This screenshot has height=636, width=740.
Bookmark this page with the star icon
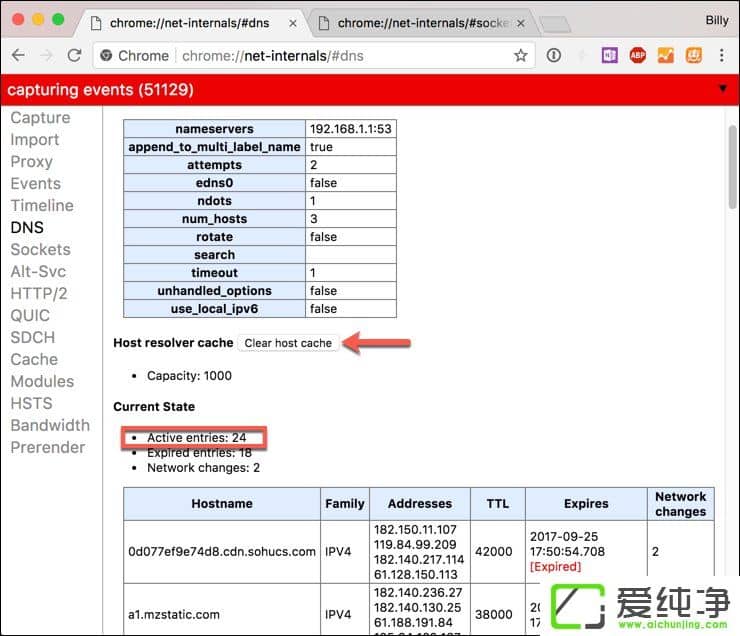click(520, 56)
